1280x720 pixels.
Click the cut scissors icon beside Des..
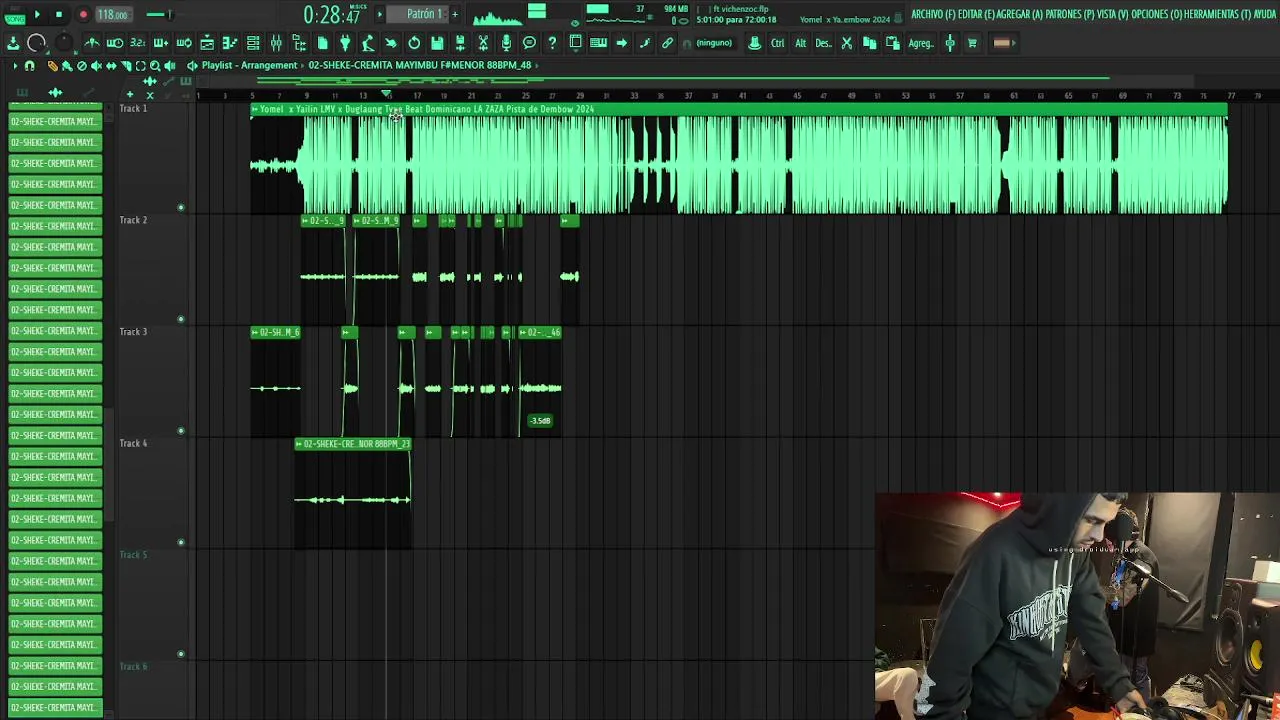coord(846,43)
